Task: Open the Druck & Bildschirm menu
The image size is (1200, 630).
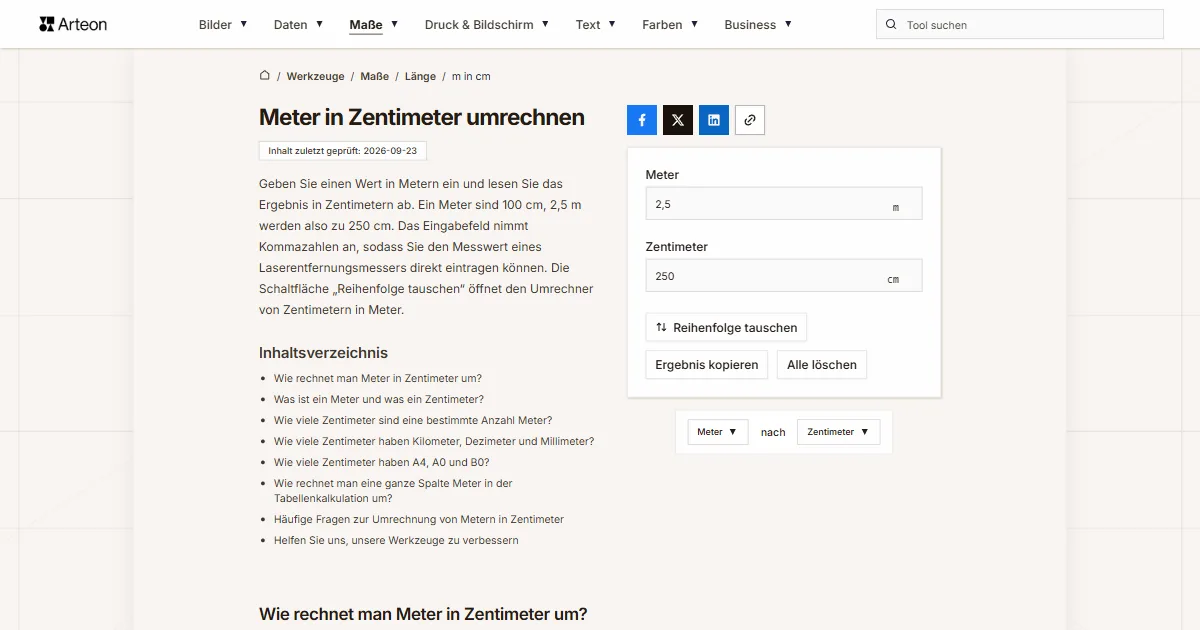Action: point(487,24)
